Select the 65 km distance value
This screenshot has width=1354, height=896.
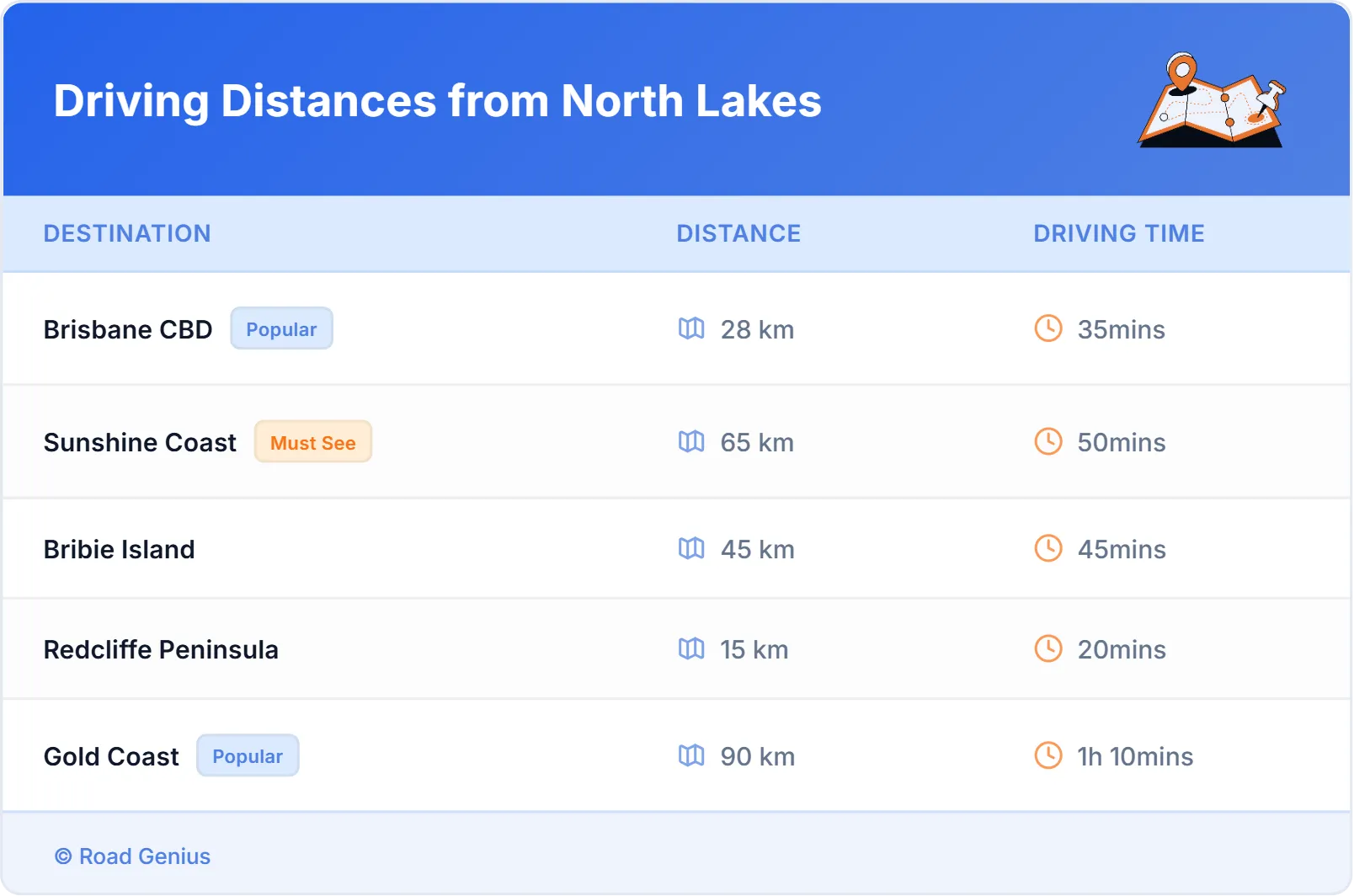point(757,442)
